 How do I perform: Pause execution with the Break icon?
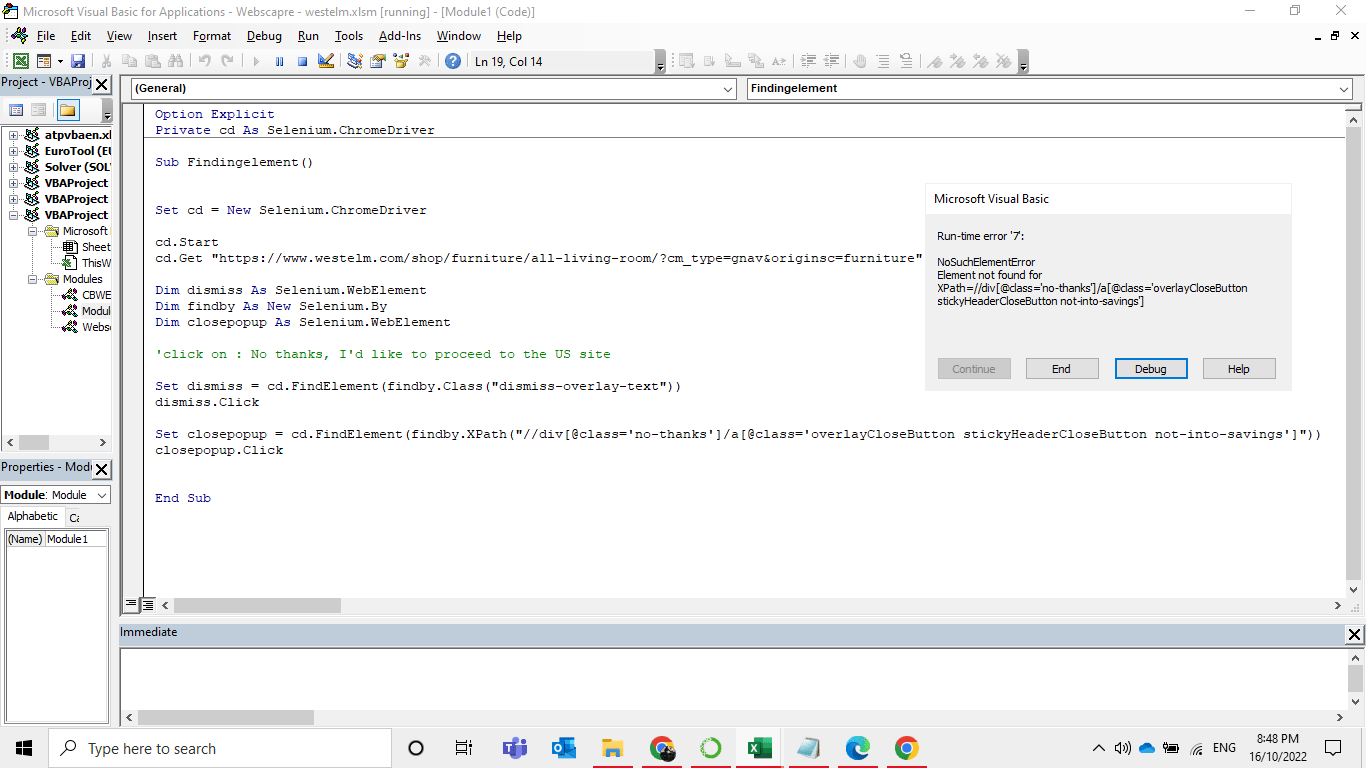(278, 60)
